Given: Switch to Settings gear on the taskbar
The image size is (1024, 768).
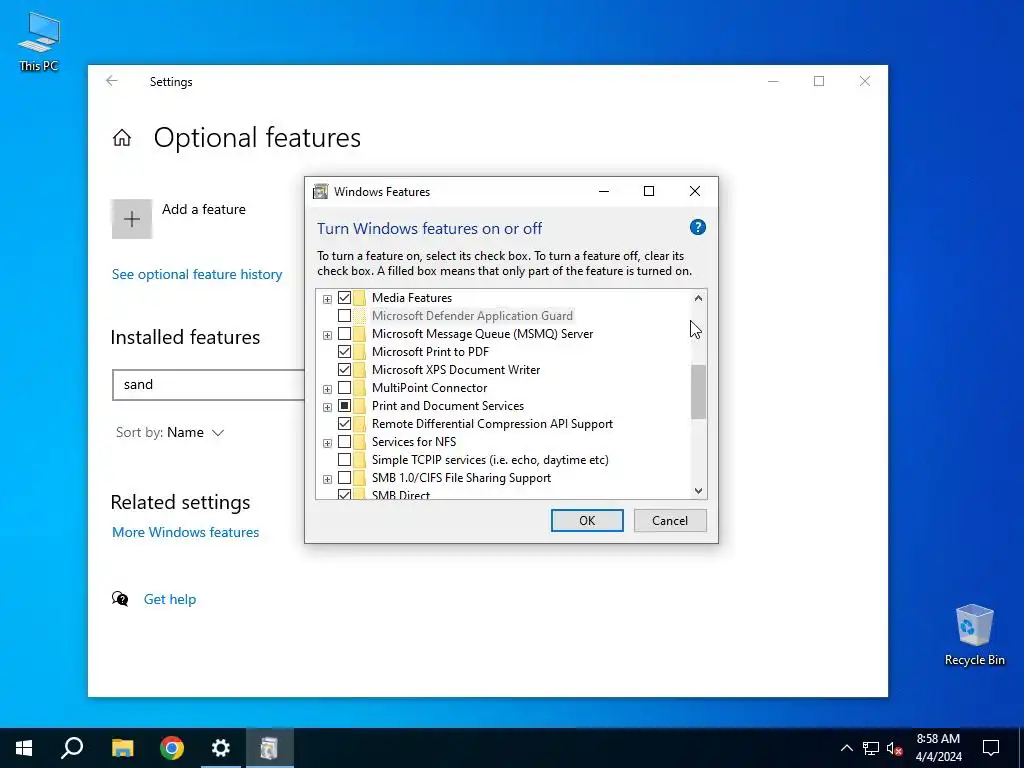Looking at the screenshot, I should [221, 748].
